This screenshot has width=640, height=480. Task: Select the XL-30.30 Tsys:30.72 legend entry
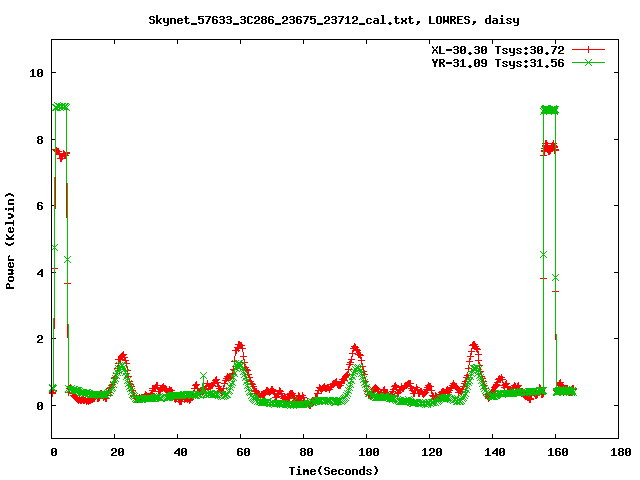[x=498, y=50]
